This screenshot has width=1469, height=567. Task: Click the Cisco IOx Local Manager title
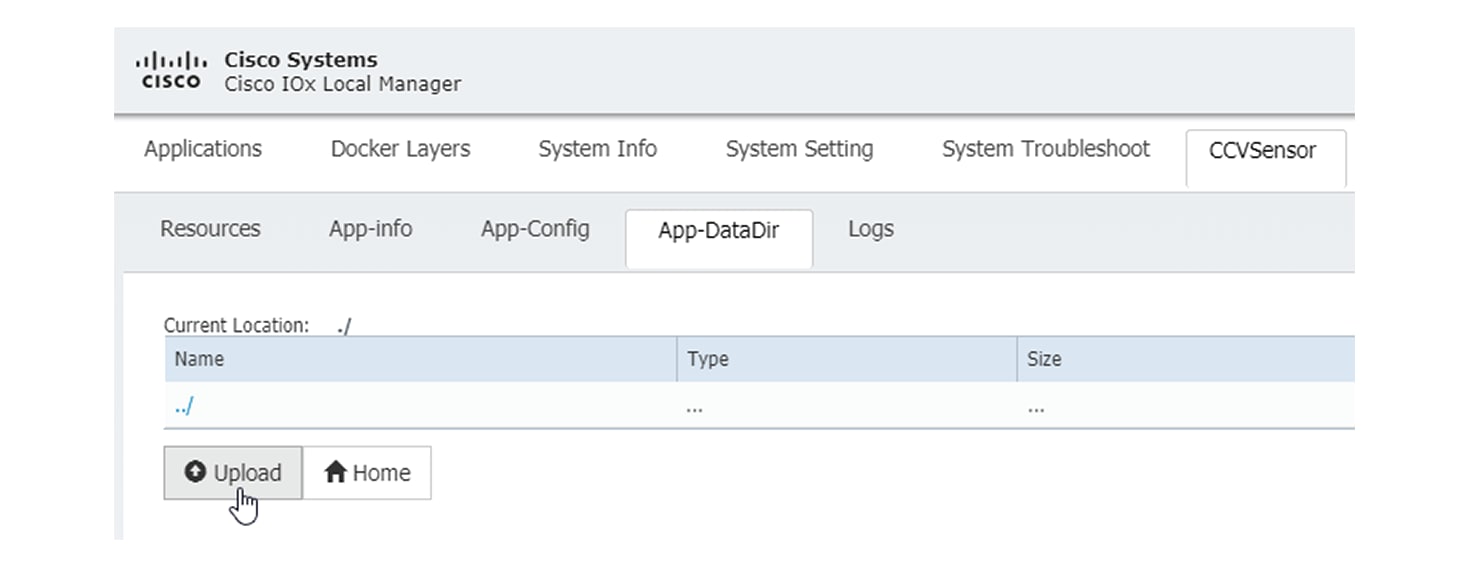[343, 84]
